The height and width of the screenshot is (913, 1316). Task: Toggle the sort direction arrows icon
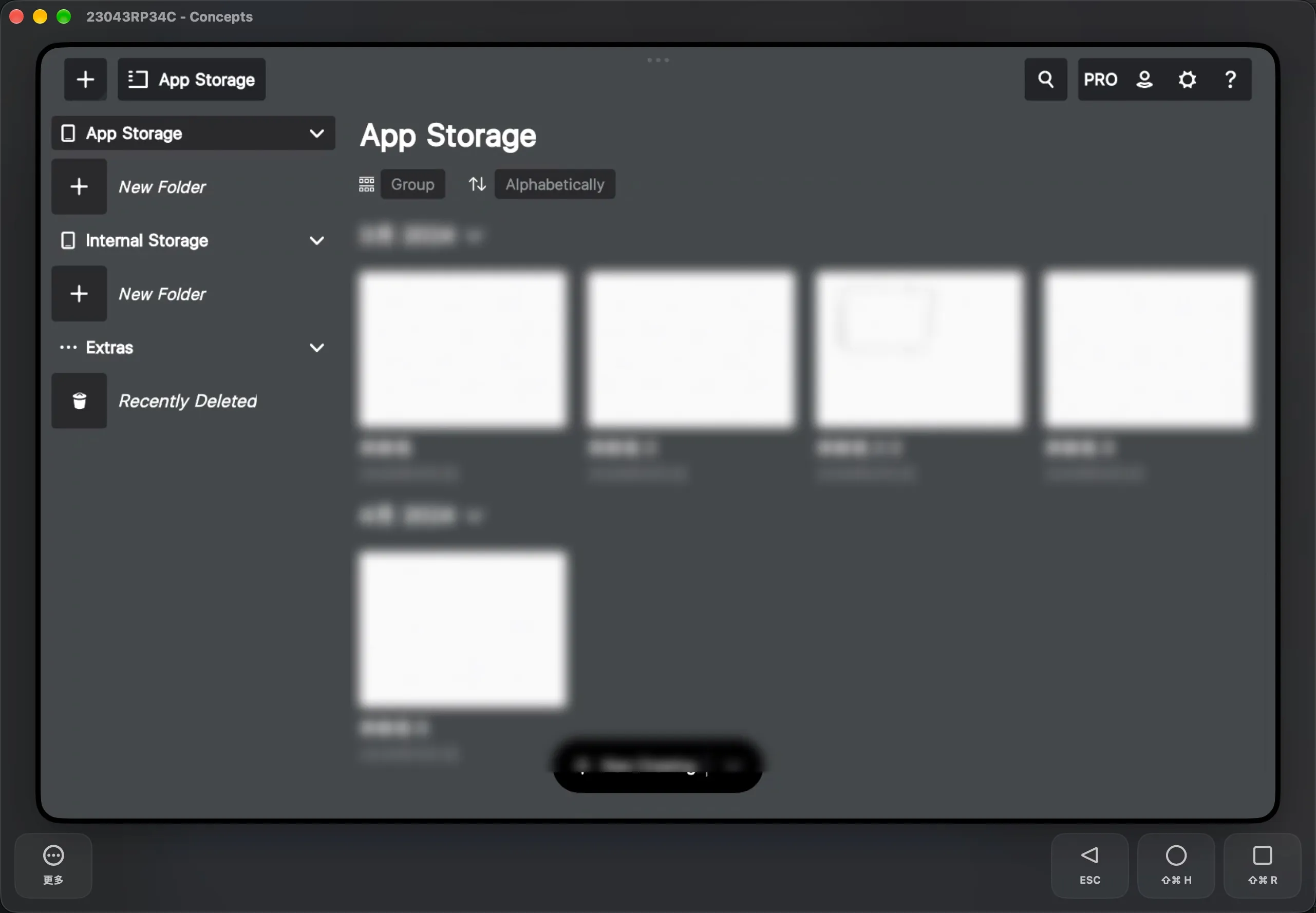click(x=477, y=184)
